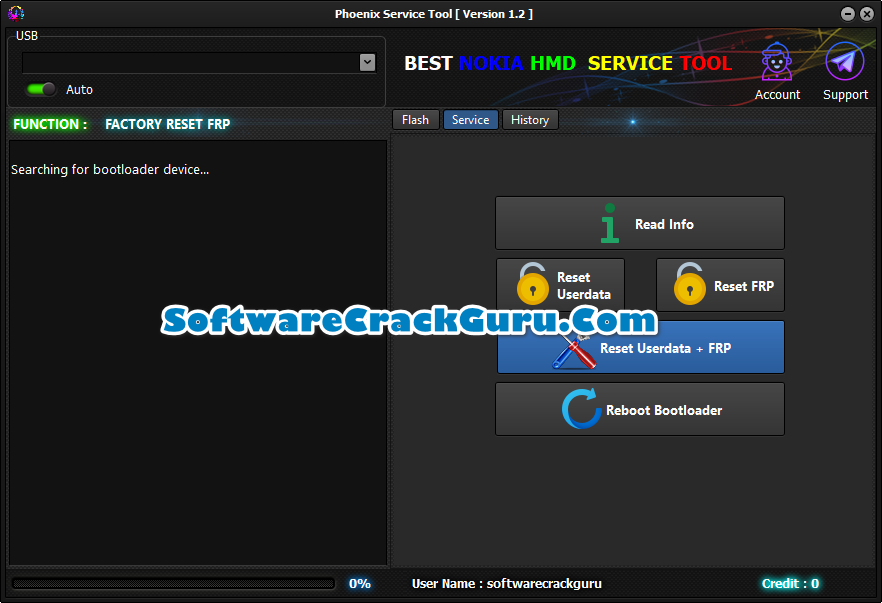Toggle the Auto switch off

(x=41, y=89)
